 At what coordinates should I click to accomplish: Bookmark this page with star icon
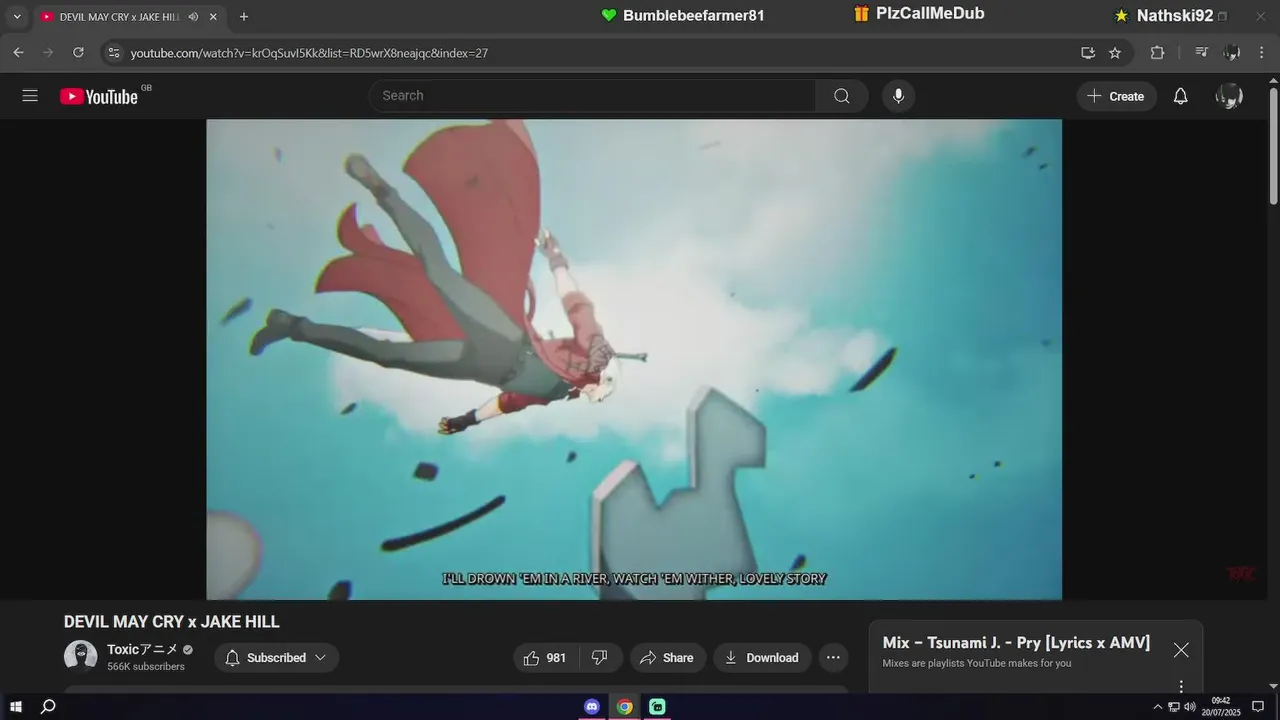point(1115,52)
